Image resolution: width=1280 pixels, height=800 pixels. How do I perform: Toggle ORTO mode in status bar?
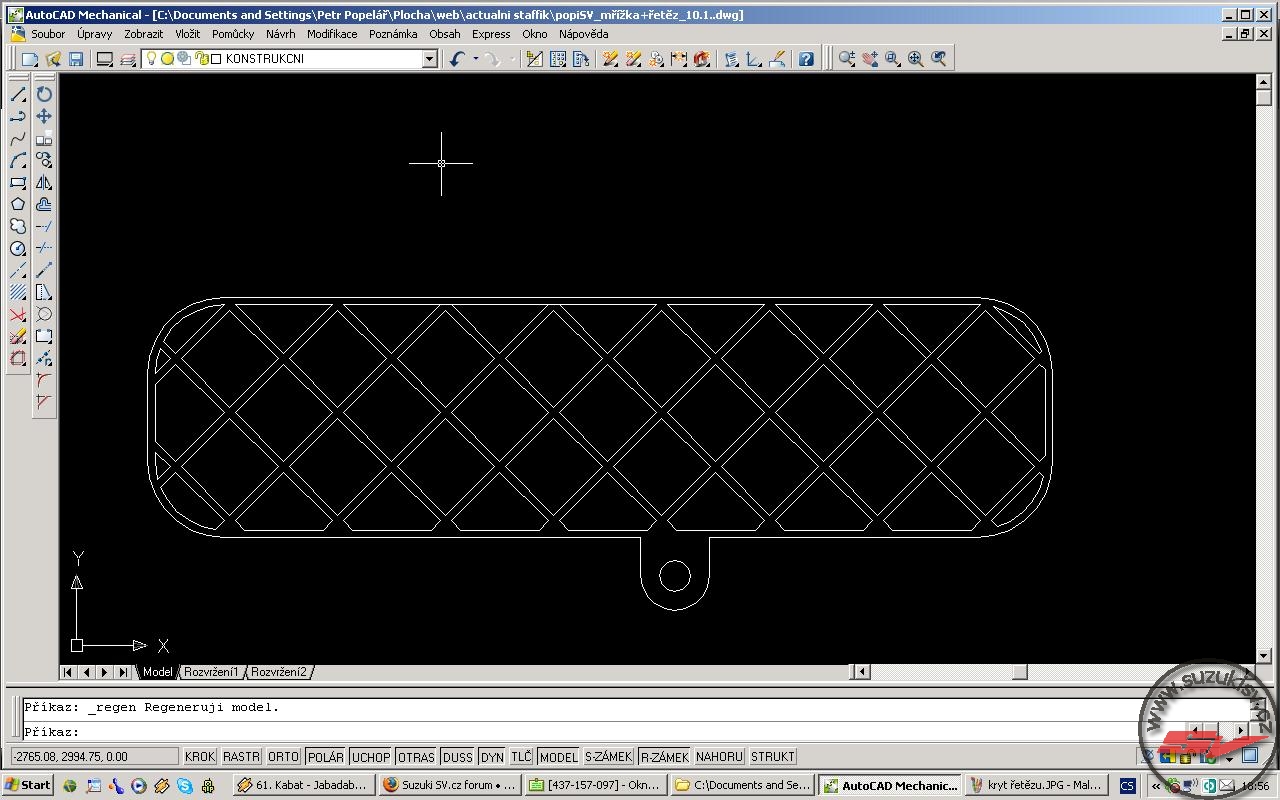283,757
